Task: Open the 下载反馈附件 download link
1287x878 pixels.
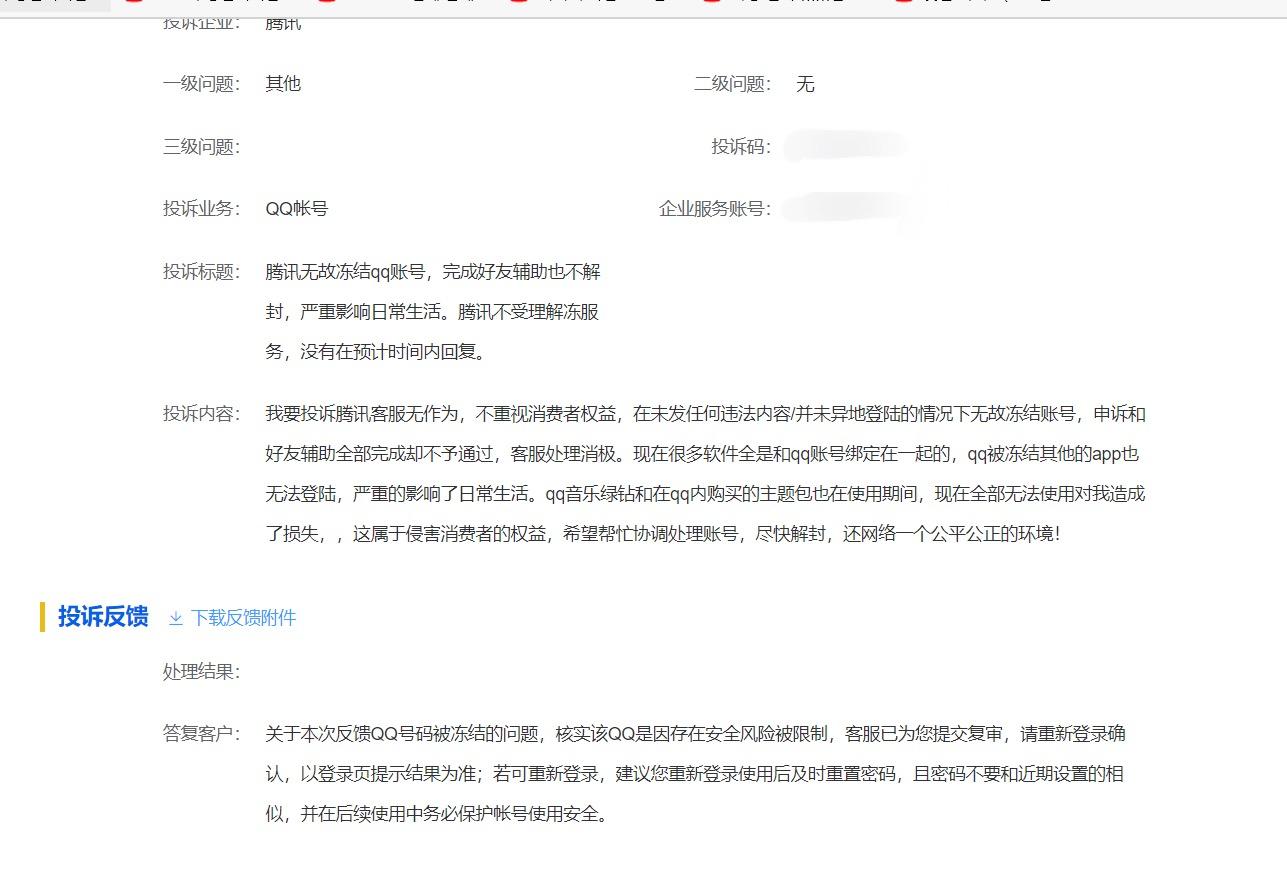Action: tap(232, 618)
